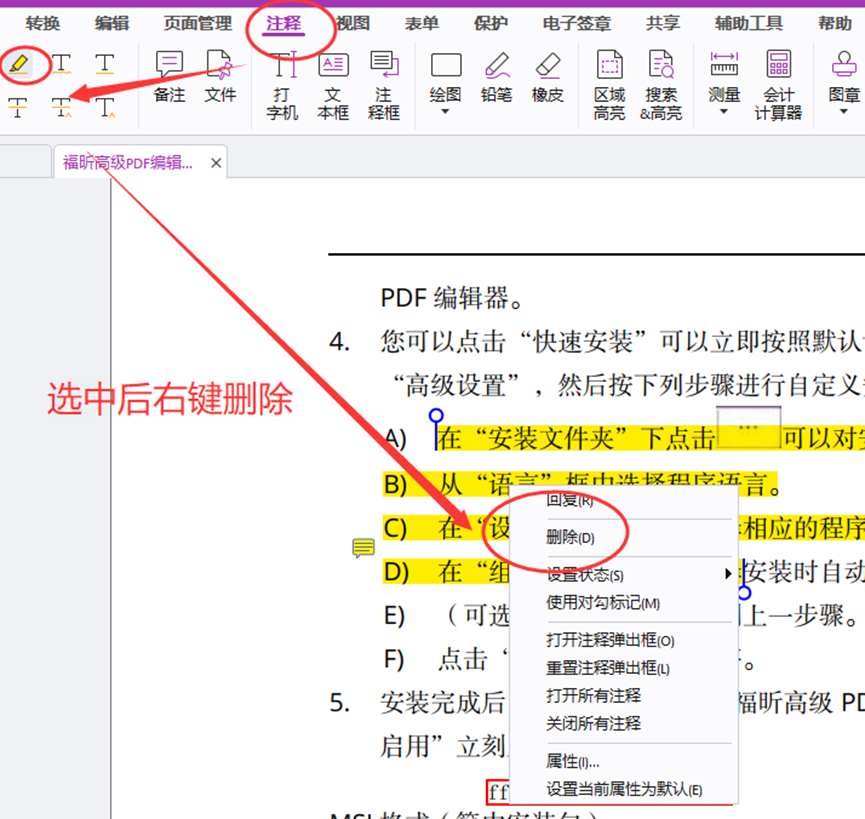Image resolution: width=865 pixels, height=819 pixels.
Task: Open the 页面管理 ribbon tab
Action: [197, 23]
